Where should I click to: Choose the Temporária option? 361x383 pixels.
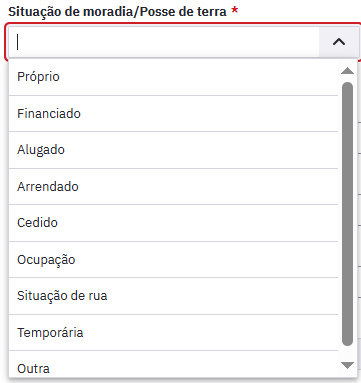click(173, 333)
